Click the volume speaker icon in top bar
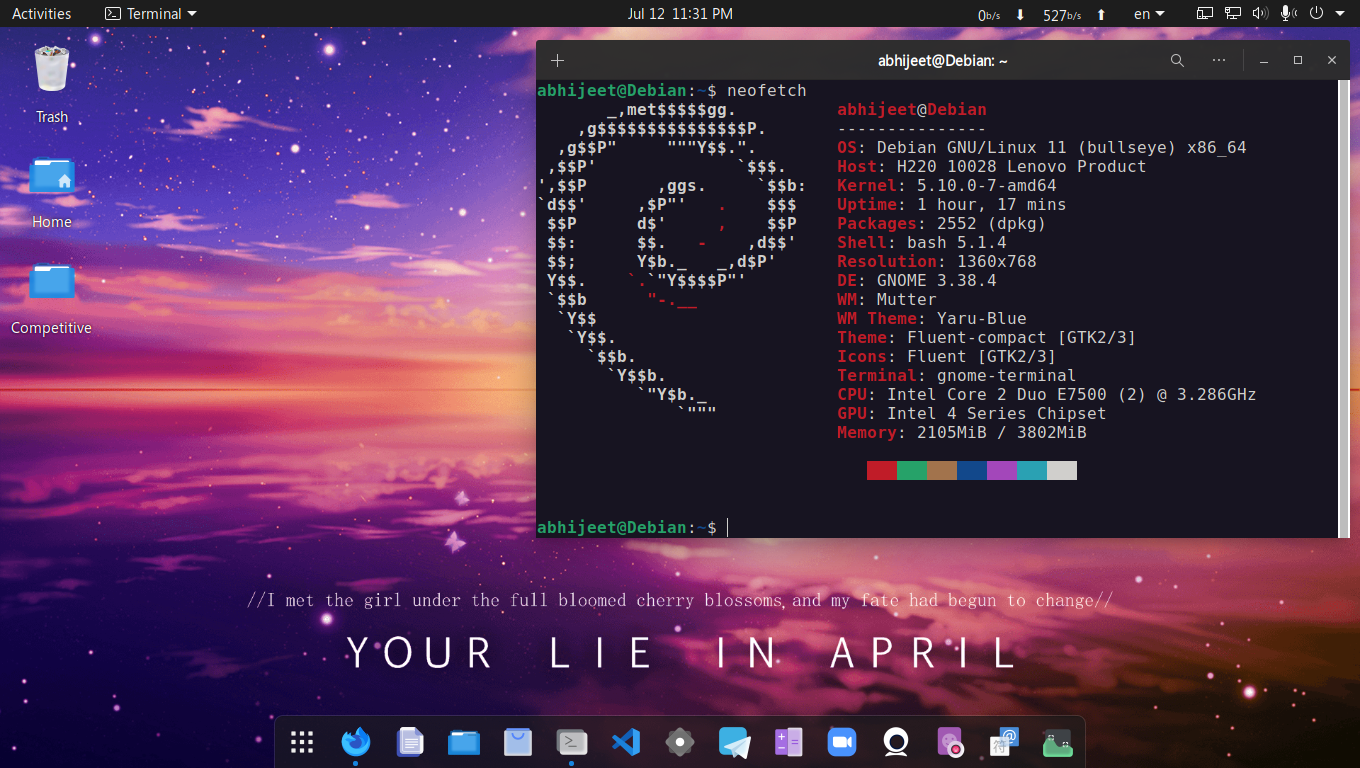This screenshot has height=768, width=1360. [x=1260, y=14]
